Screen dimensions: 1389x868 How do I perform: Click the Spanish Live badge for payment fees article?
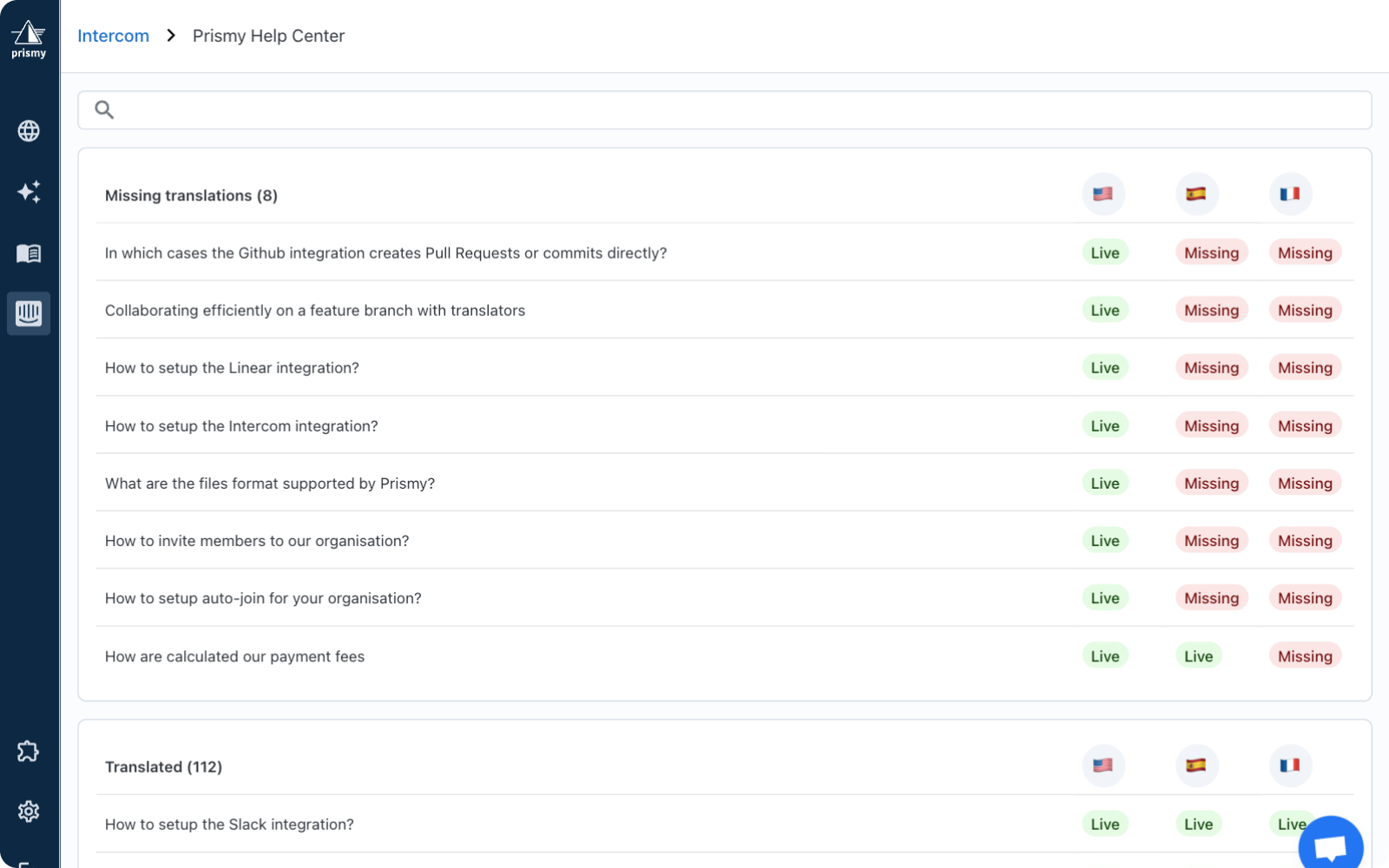click(1198, 656)
